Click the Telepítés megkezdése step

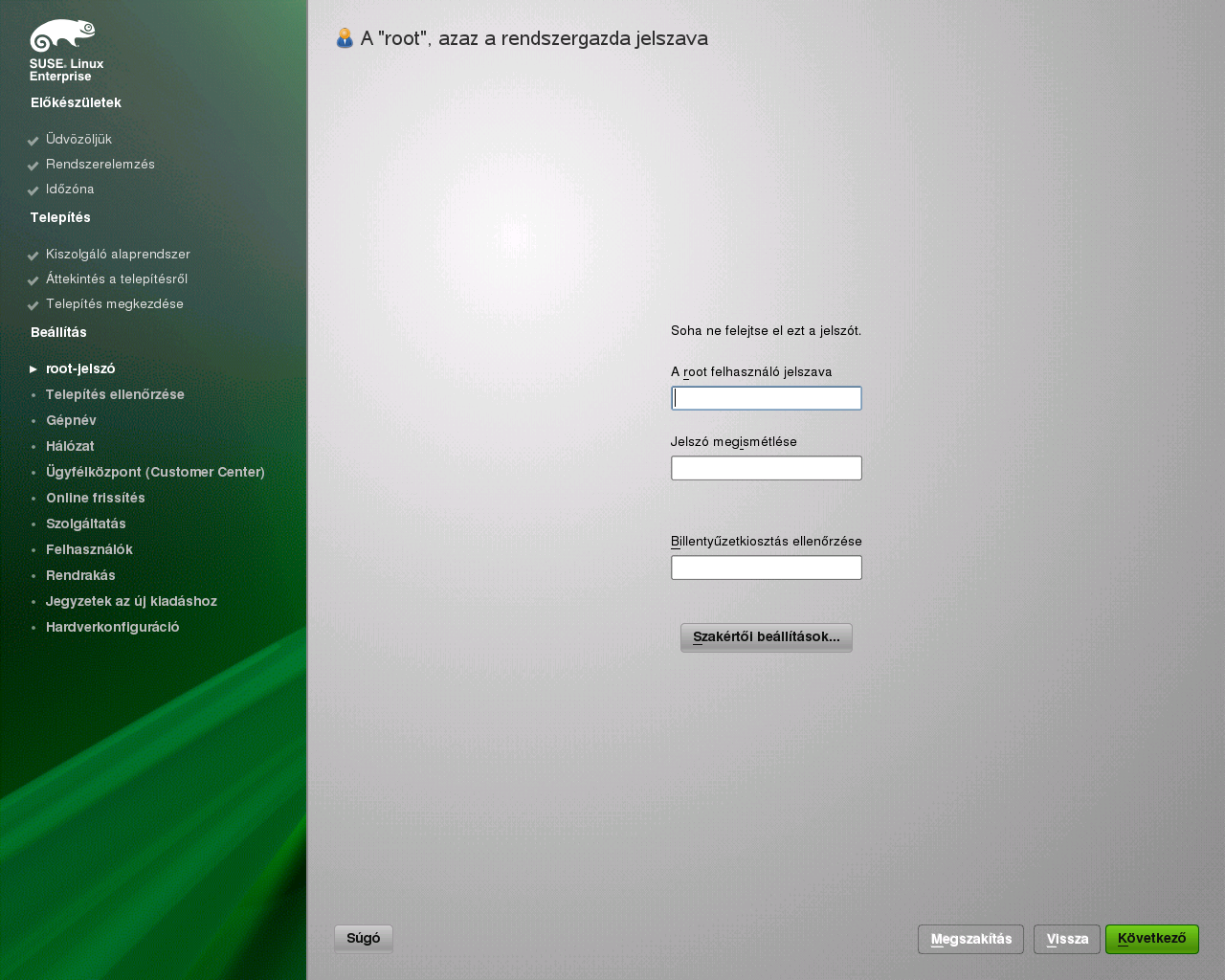(115, 303)
